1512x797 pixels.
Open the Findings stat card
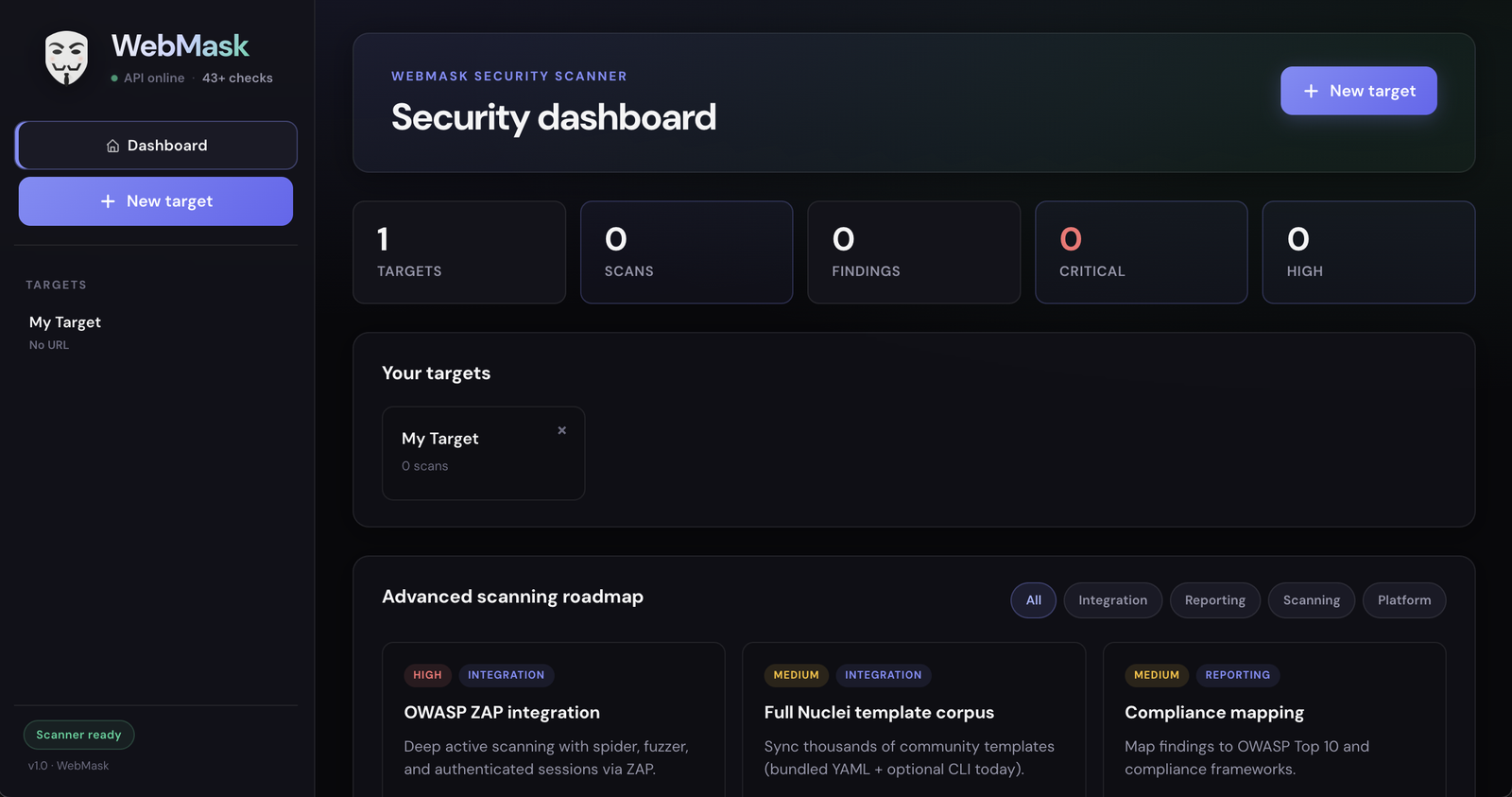(914, 252)
